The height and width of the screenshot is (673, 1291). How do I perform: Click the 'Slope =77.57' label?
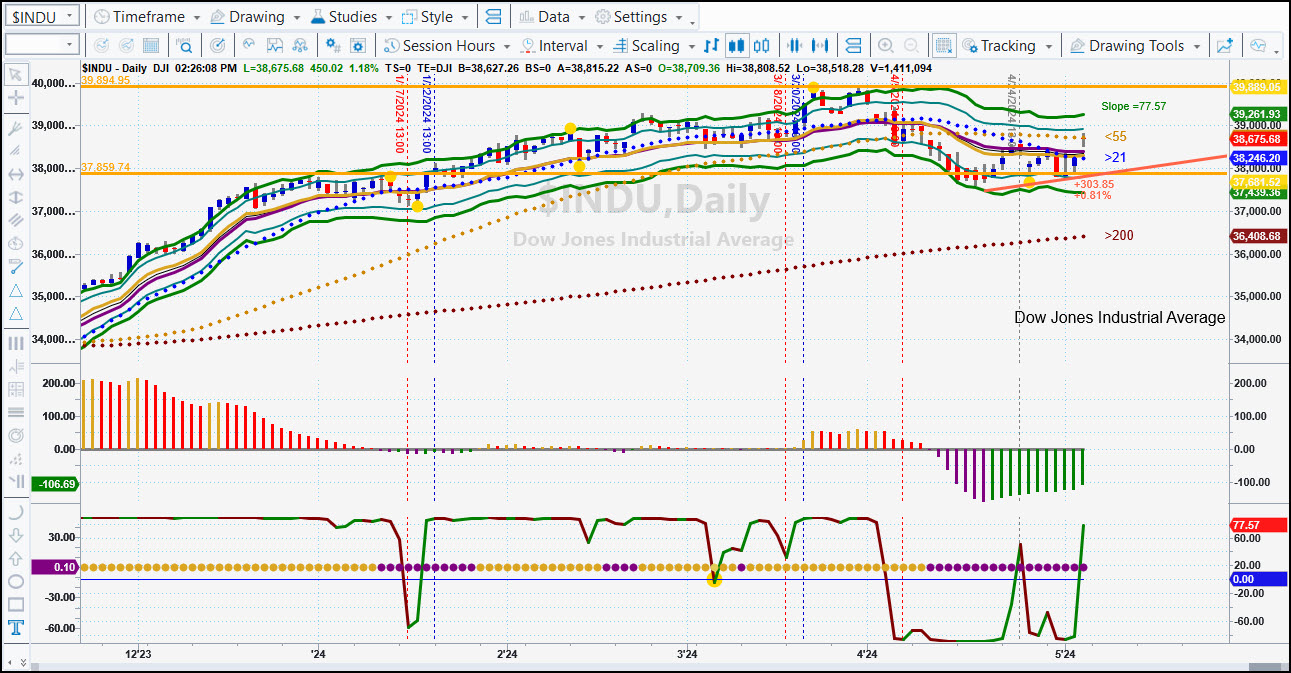coord(1133,106)
